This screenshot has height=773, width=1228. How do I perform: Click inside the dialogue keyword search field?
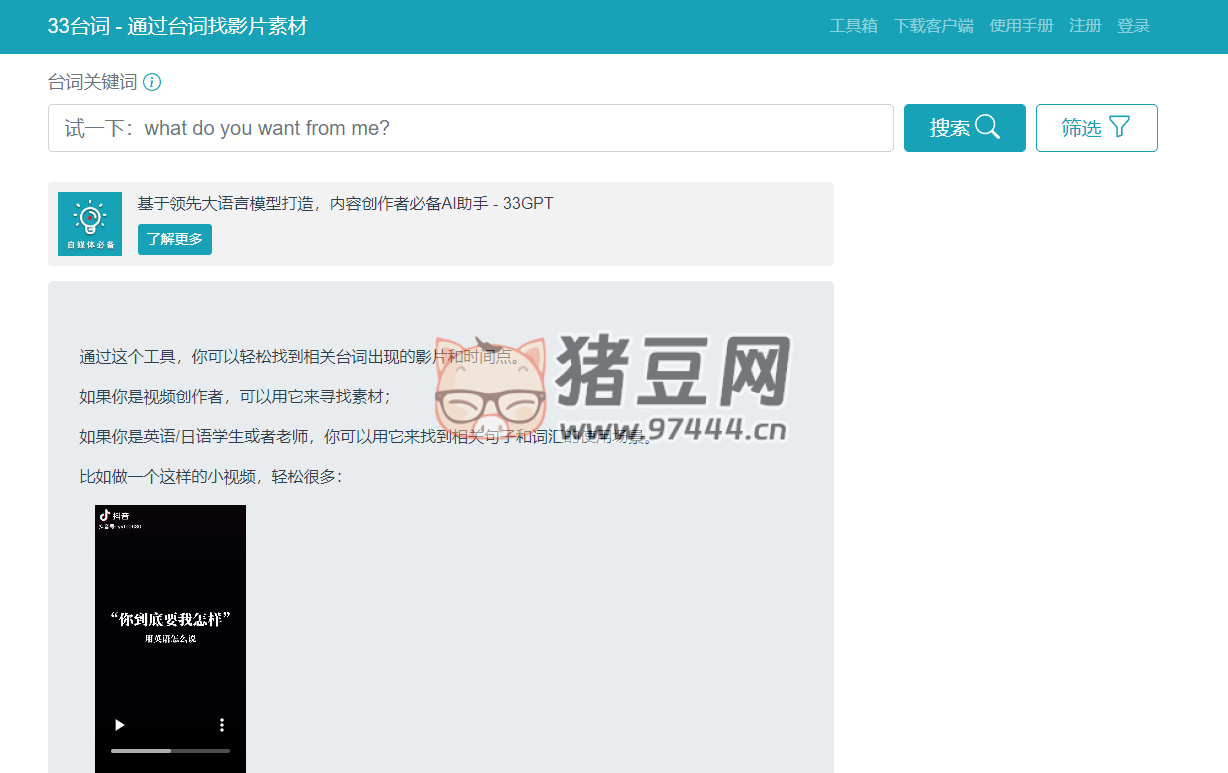tap(470, 127)
